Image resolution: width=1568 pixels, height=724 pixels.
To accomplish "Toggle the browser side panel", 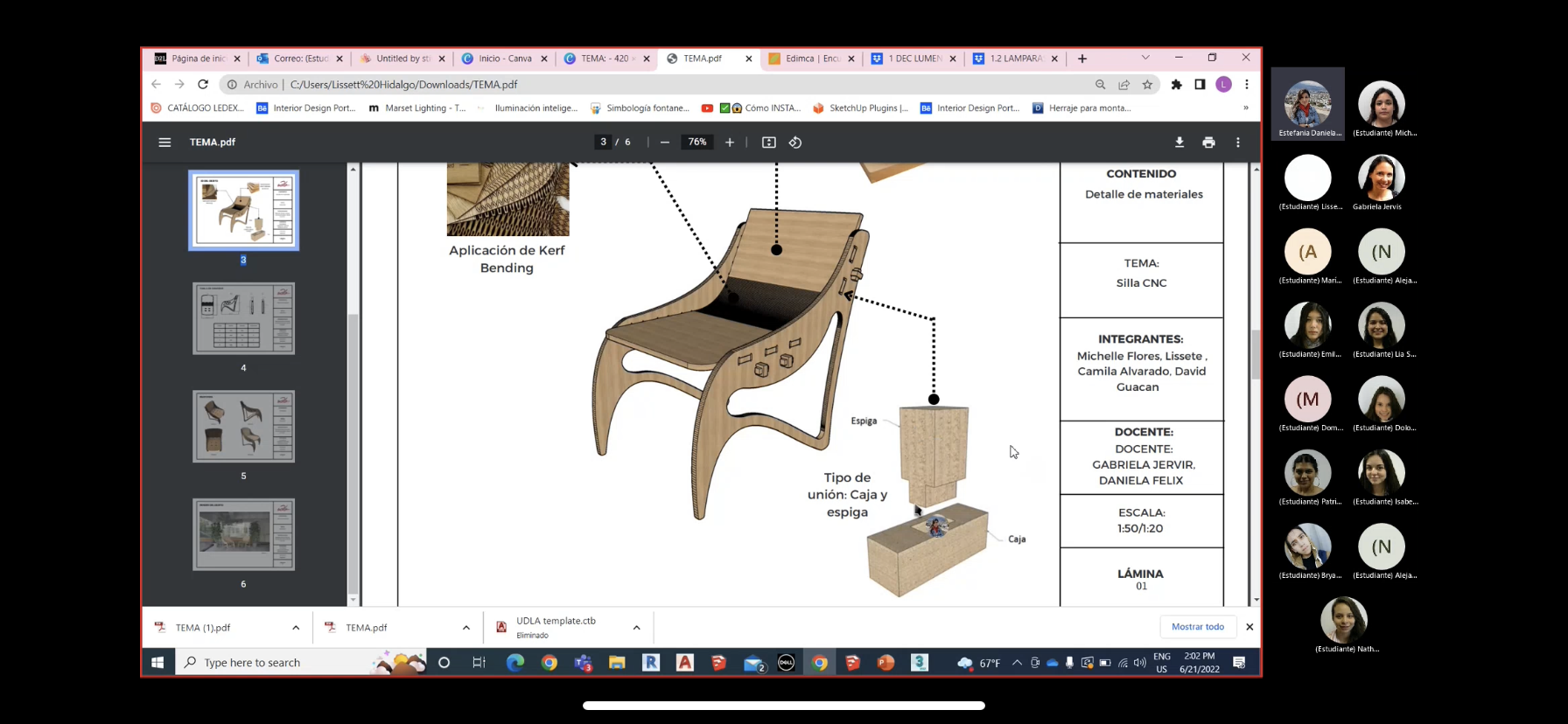I will 1200,85.
